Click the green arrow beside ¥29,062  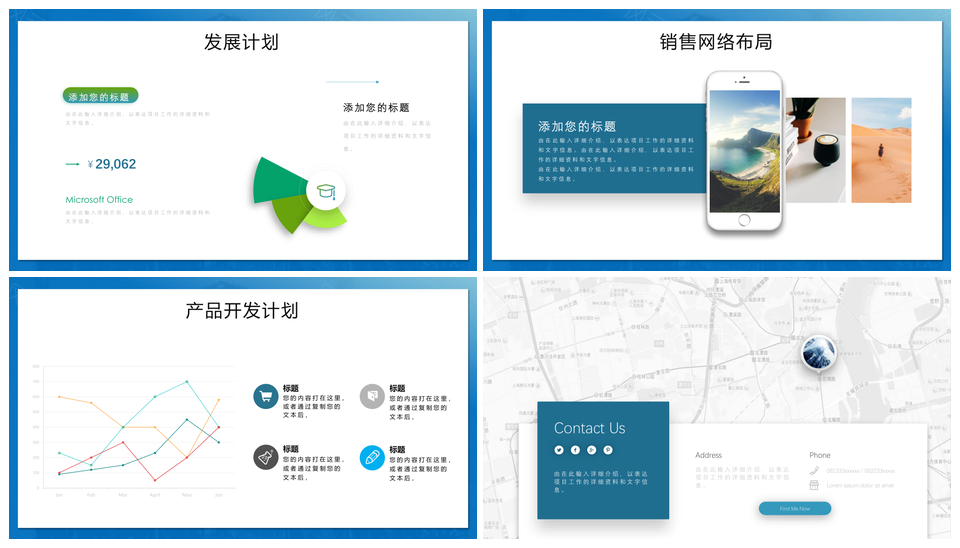click(72, 164)
